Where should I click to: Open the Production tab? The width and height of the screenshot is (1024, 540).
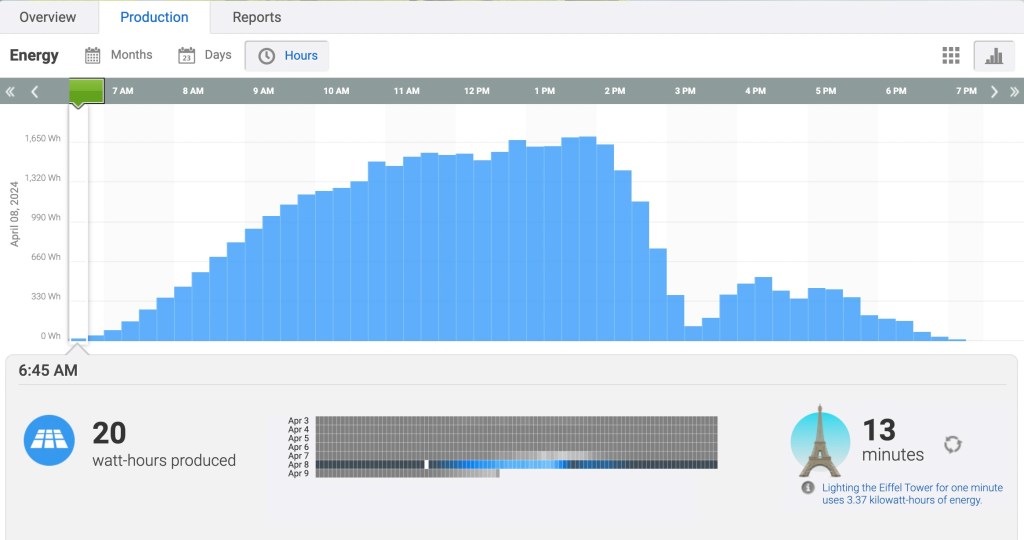(x=154, y=17)
